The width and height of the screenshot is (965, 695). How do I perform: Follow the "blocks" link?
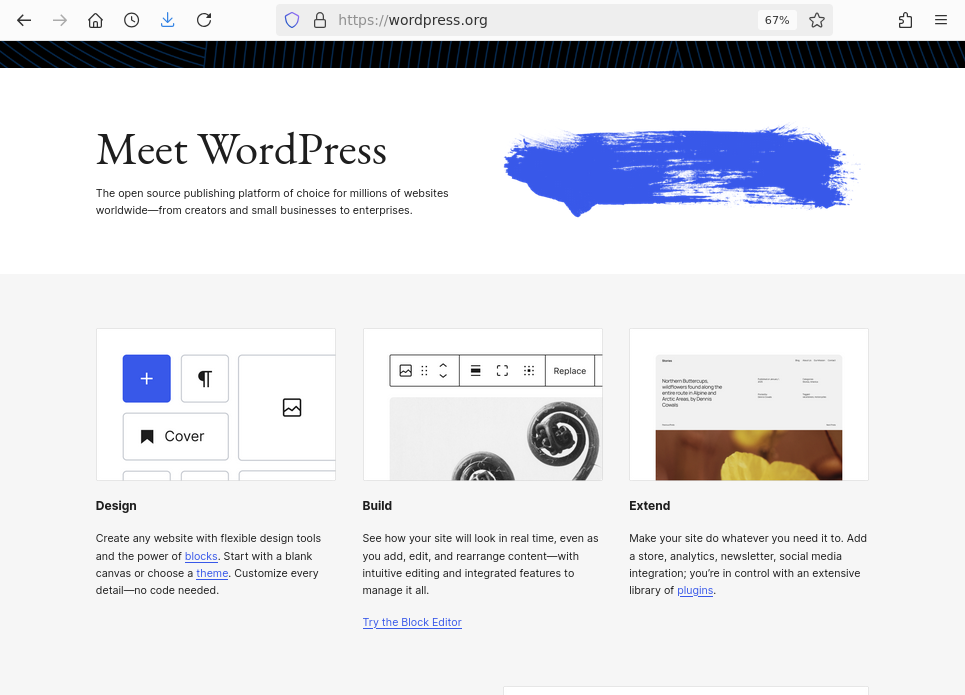tap(201, 556)
